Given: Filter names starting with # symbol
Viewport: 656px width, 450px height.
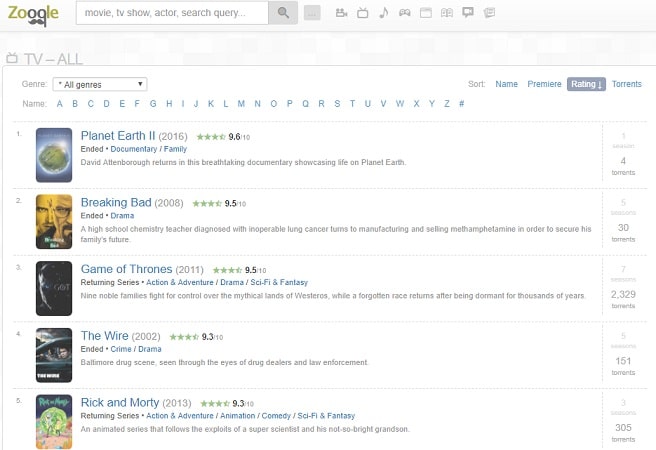Looking at the screenshot, I should tap(461, 104).
